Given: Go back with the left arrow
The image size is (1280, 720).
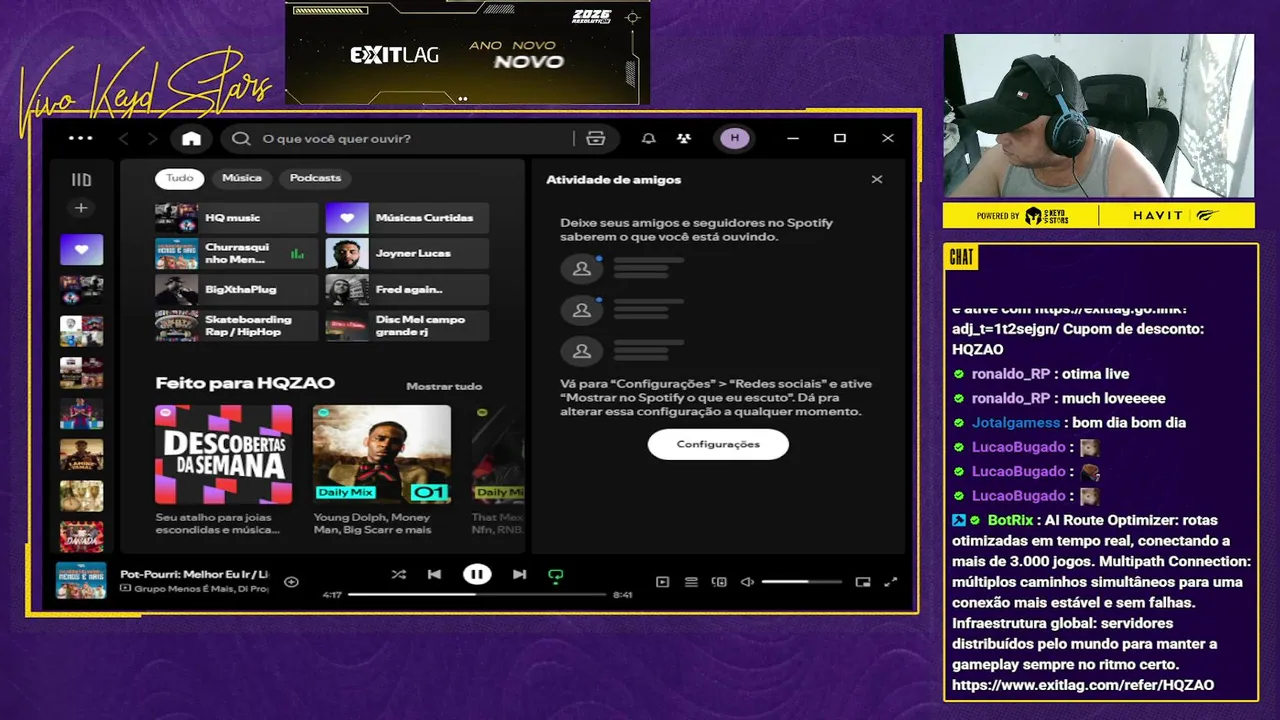Looking at the screenshot, I should 124,139.
